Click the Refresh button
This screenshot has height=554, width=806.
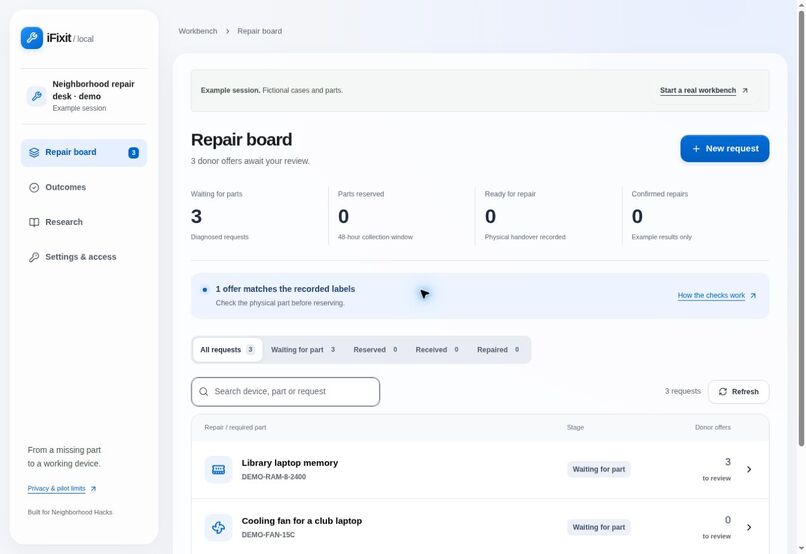[738, 392]
